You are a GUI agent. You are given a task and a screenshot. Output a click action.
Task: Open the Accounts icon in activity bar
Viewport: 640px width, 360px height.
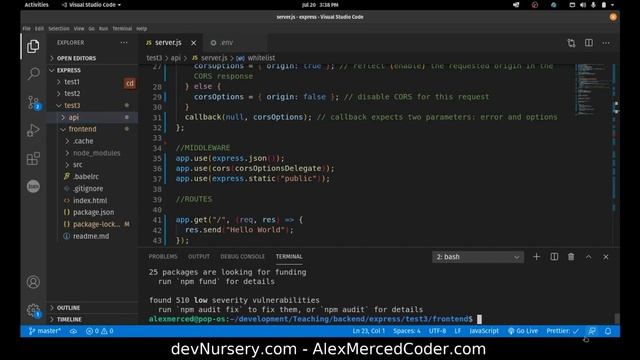coord(33,282)
